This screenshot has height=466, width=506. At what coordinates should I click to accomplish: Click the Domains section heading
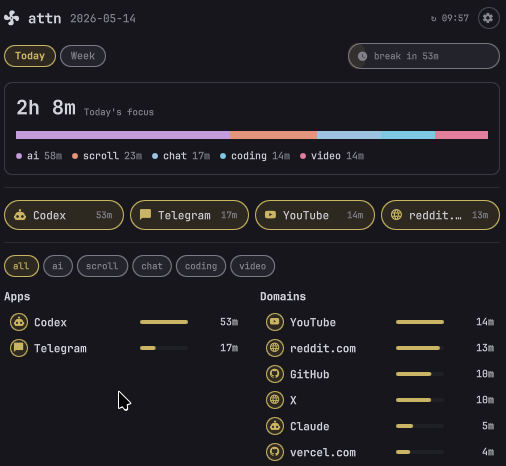coord(283,296)
